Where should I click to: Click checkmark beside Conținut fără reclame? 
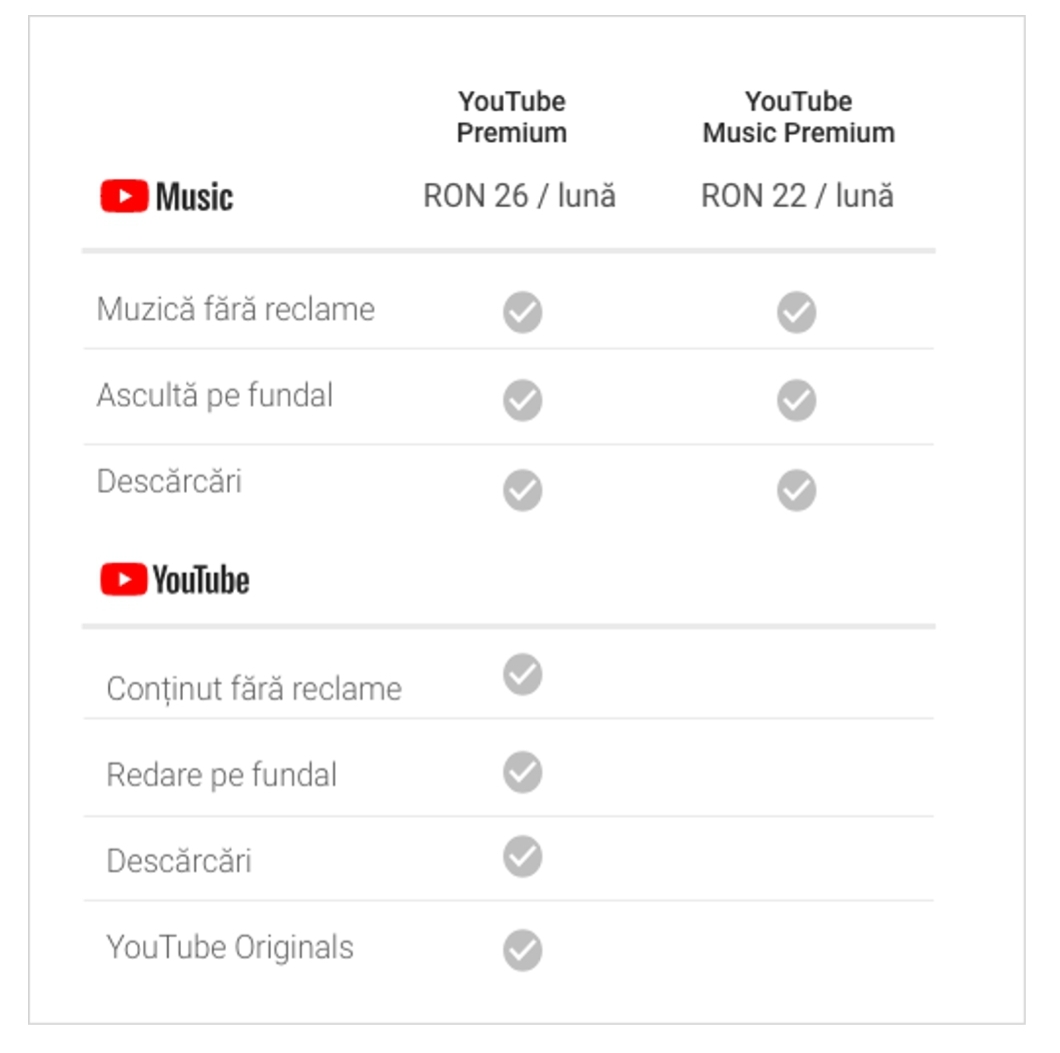tap(523, 674)
